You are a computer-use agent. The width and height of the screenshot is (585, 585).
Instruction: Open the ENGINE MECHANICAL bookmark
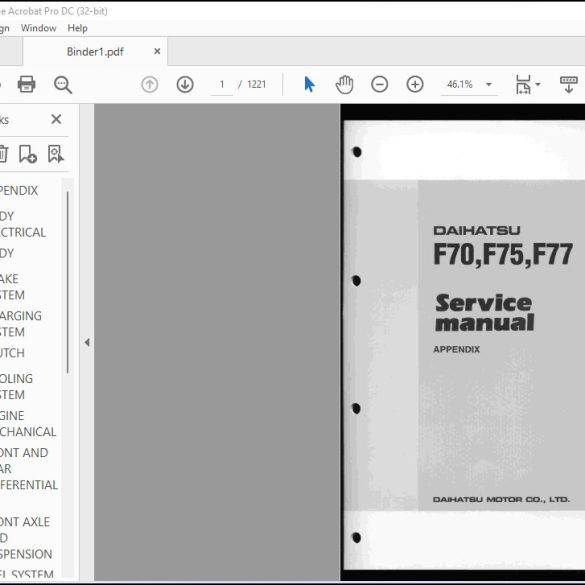click(x=28, y=423)
